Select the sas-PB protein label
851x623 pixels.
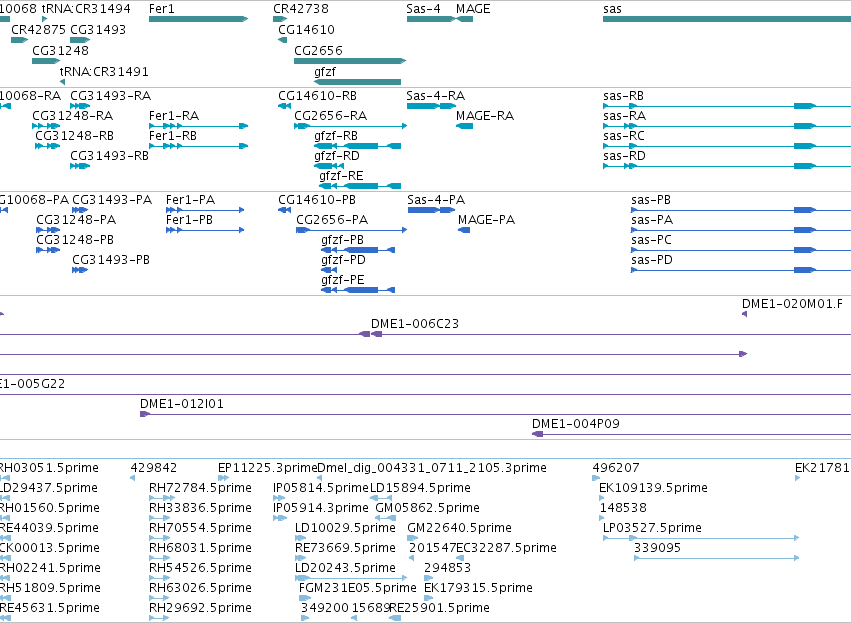[x=651, y=200]
